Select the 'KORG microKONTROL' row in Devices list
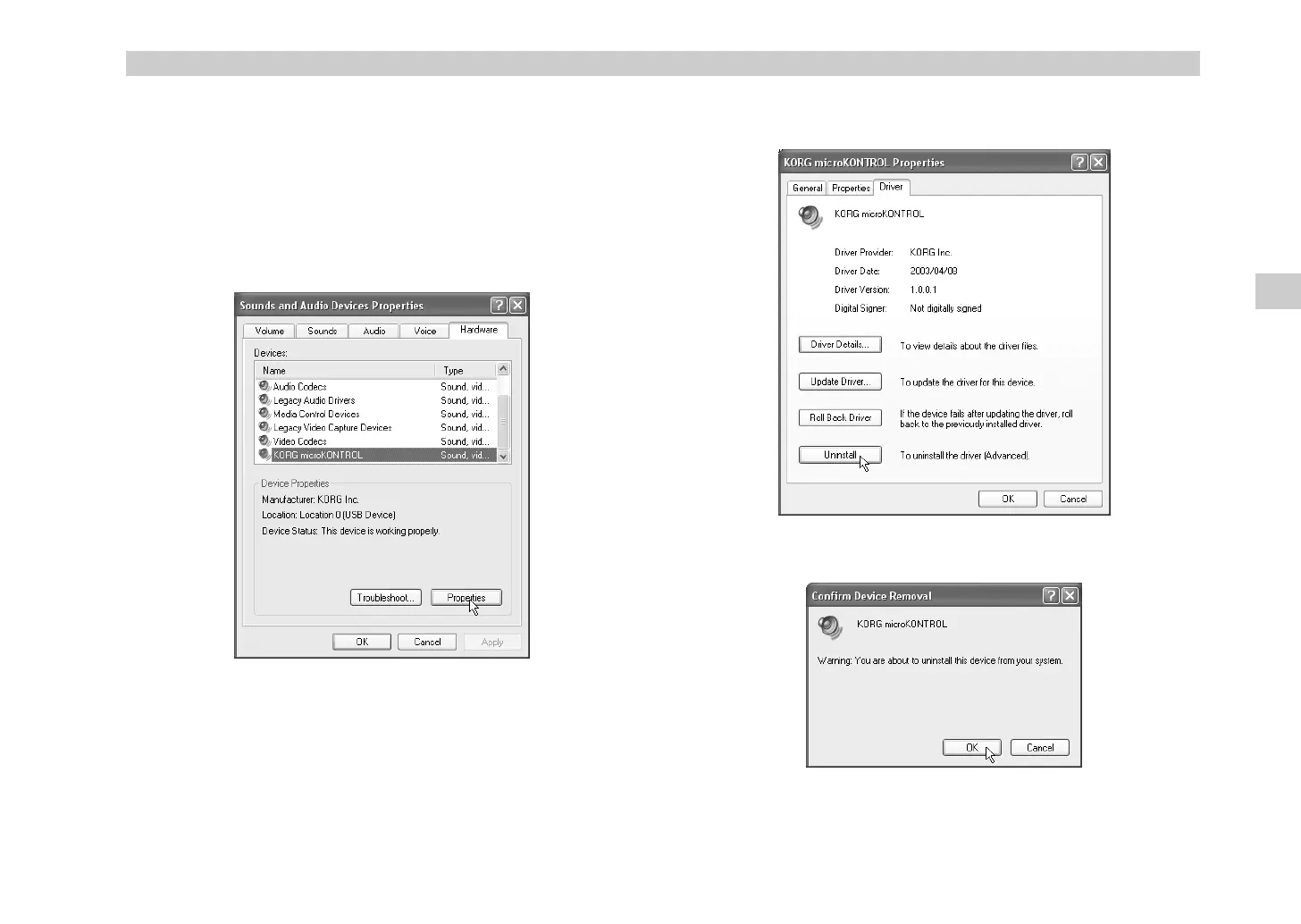The height and width of the screenshot is (924, 1301). [x=375, y=455]
